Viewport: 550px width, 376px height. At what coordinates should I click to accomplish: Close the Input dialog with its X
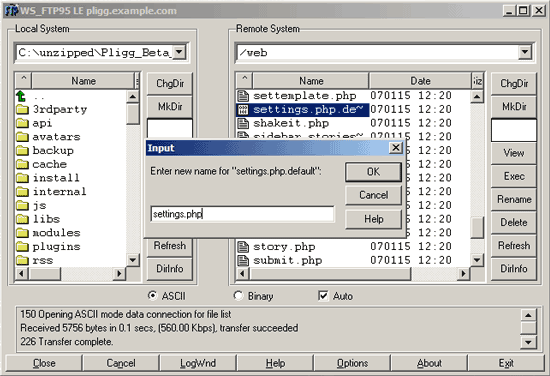396,148
